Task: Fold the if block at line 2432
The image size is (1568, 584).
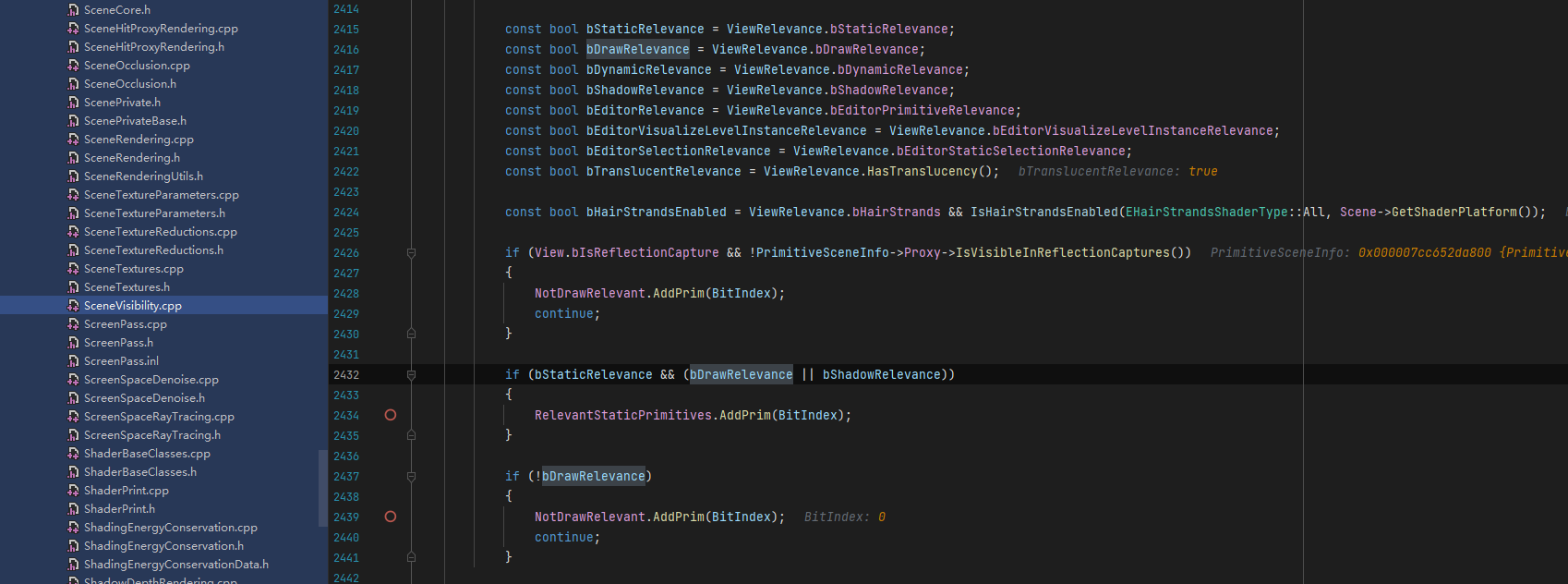Action: 411,374
